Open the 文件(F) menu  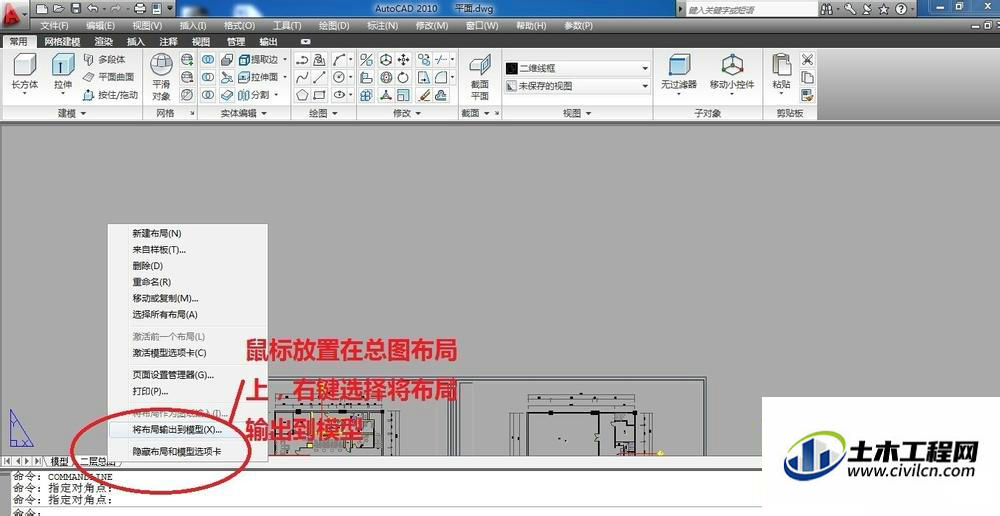(54, 26)
